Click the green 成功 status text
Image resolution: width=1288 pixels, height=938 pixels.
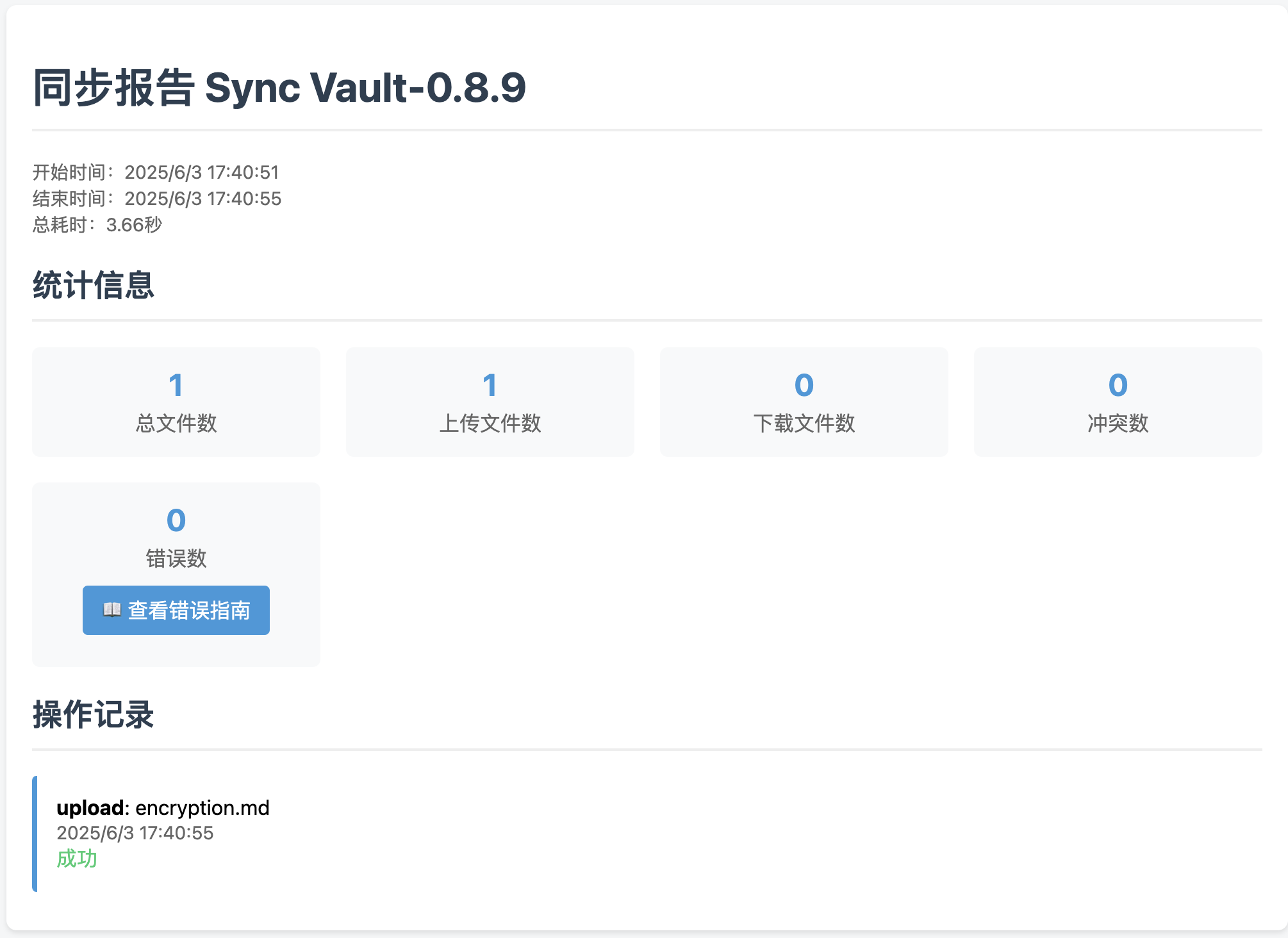click(x=77, y=859)
